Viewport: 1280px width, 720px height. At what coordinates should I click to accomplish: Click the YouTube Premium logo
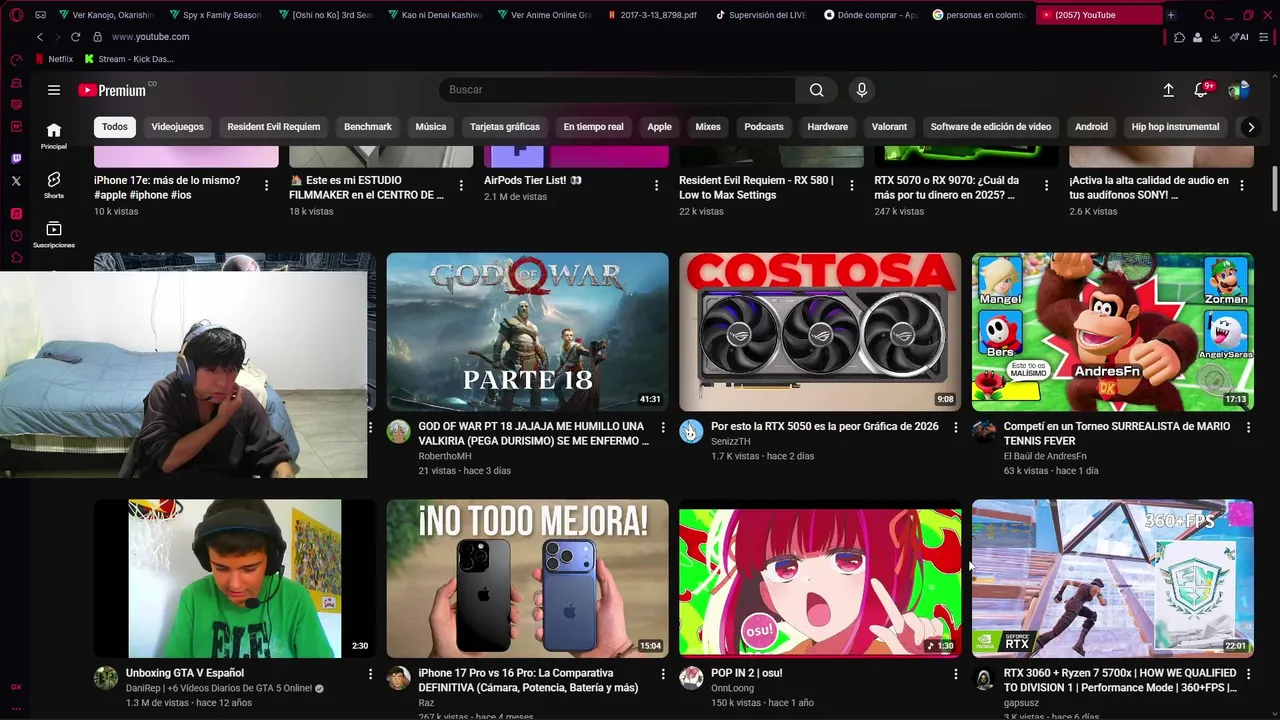[112, 90]
